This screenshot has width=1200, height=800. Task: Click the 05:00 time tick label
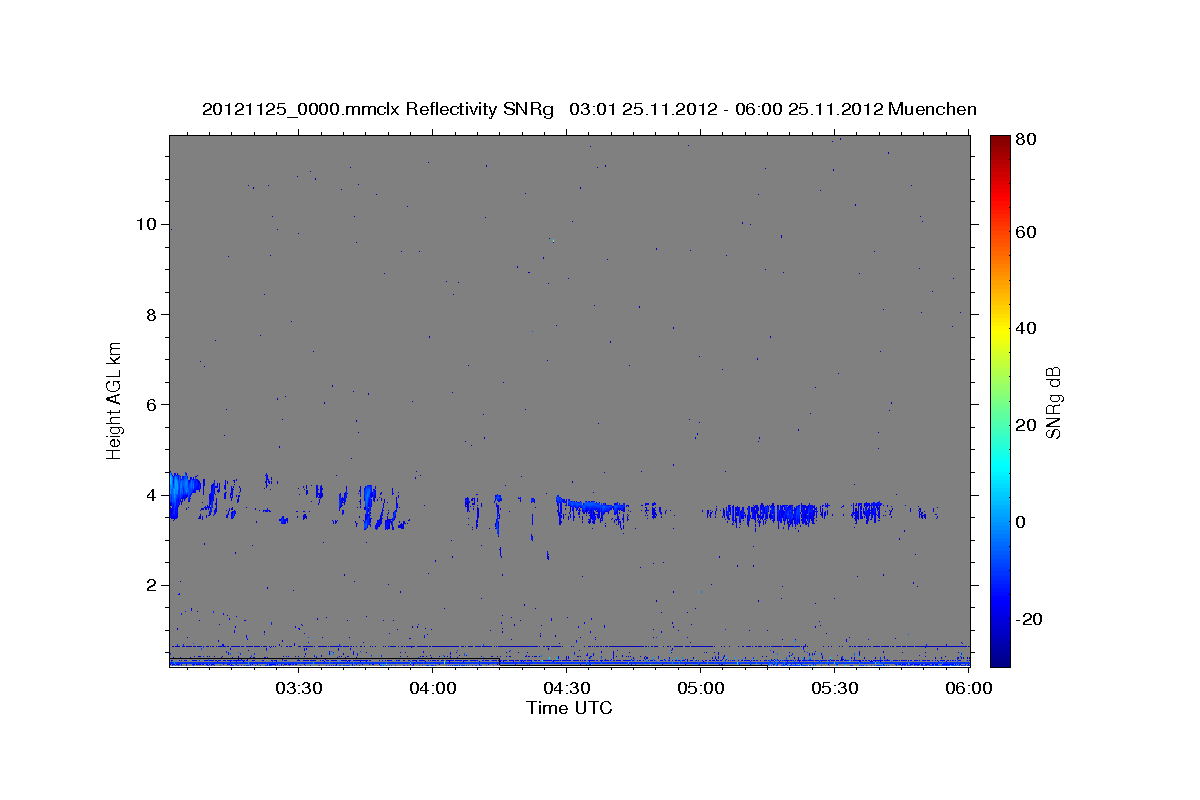click(x=700, y=688)
